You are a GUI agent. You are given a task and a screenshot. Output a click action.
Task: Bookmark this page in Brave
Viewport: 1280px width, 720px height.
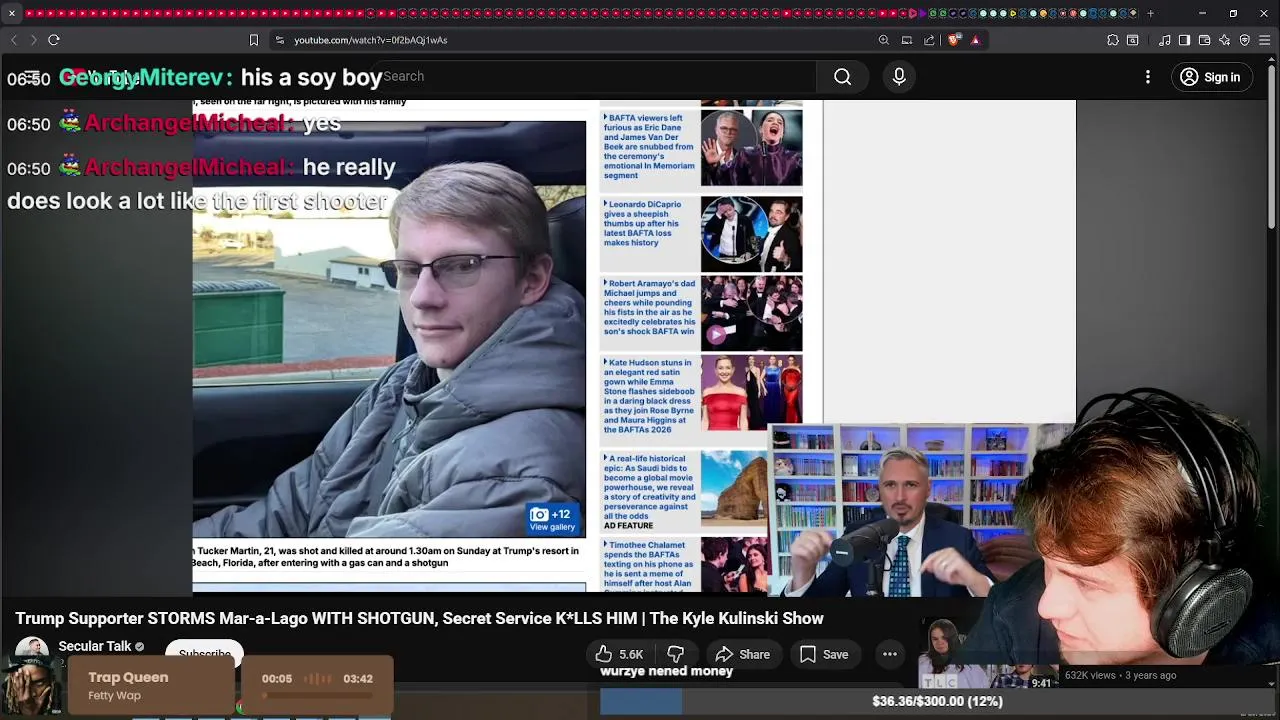click(254, 40)
